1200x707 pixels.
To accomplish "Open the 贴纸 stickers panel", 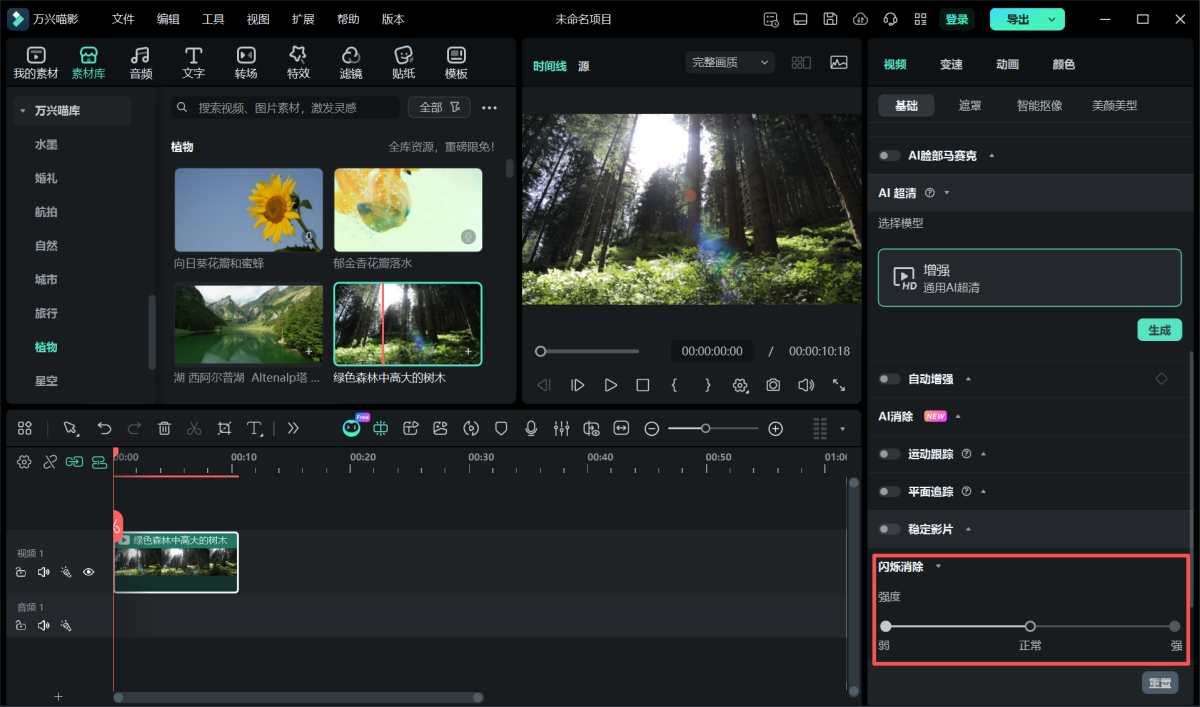I will pos(404,62).
